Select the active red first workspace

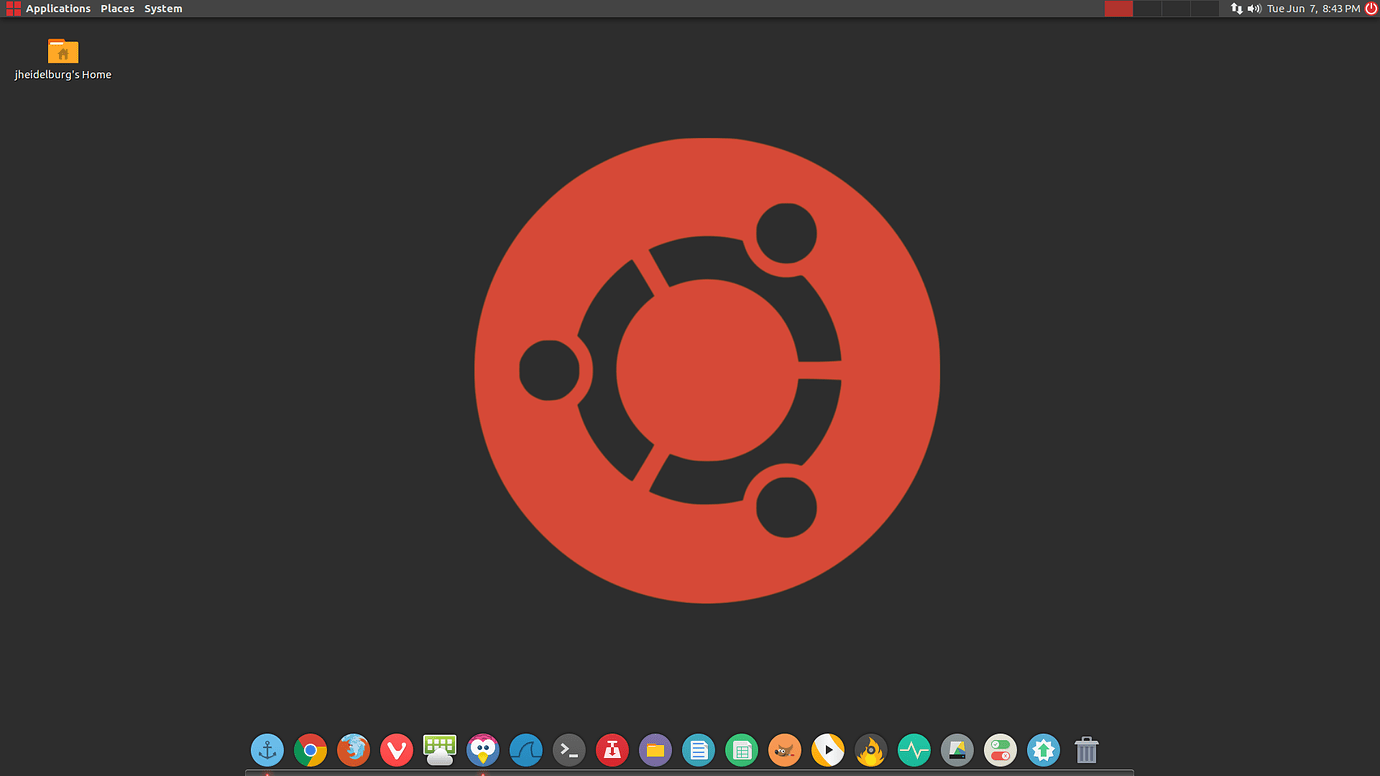(x=1118, y=8)
